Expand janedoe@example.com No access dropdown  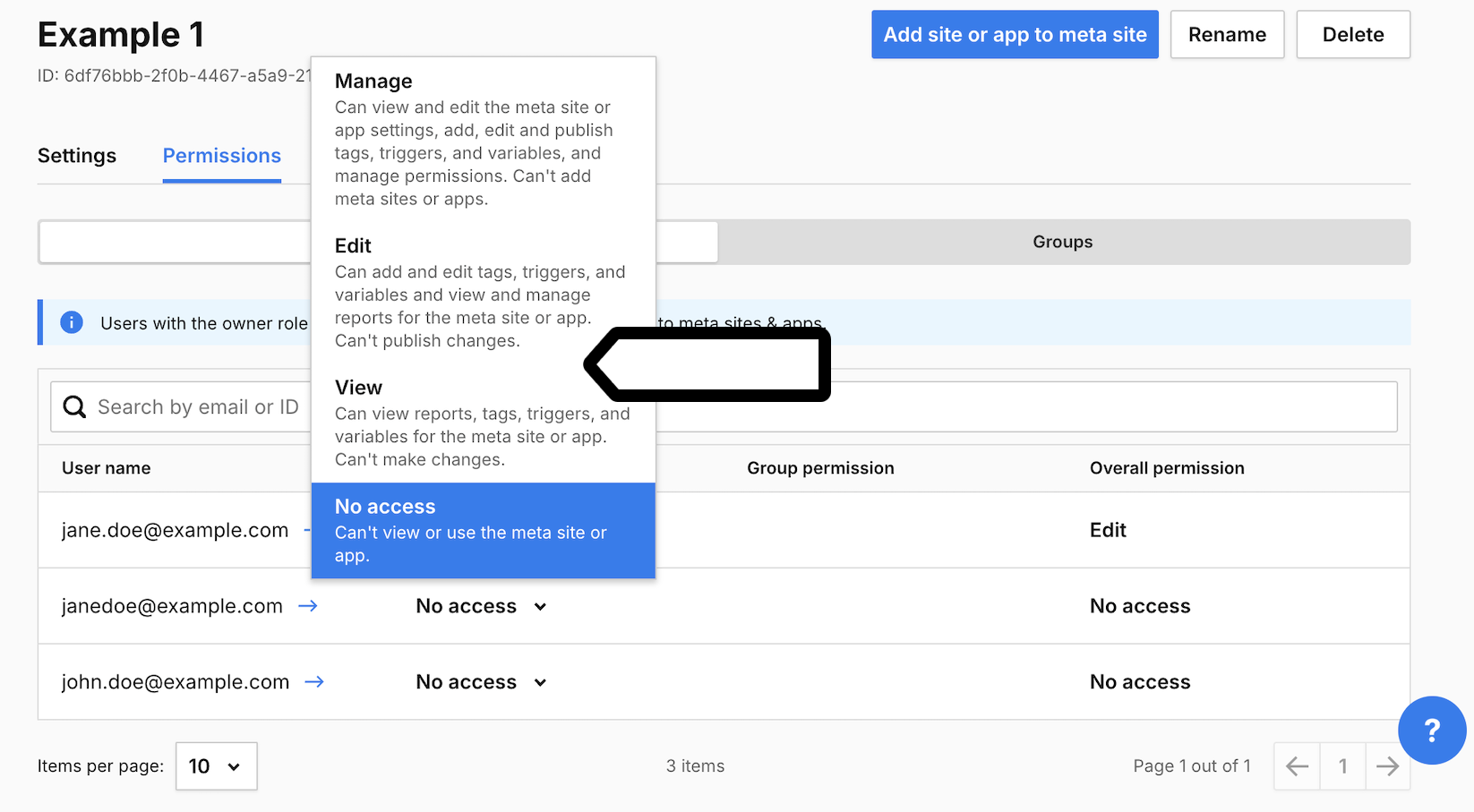point(481,606)
